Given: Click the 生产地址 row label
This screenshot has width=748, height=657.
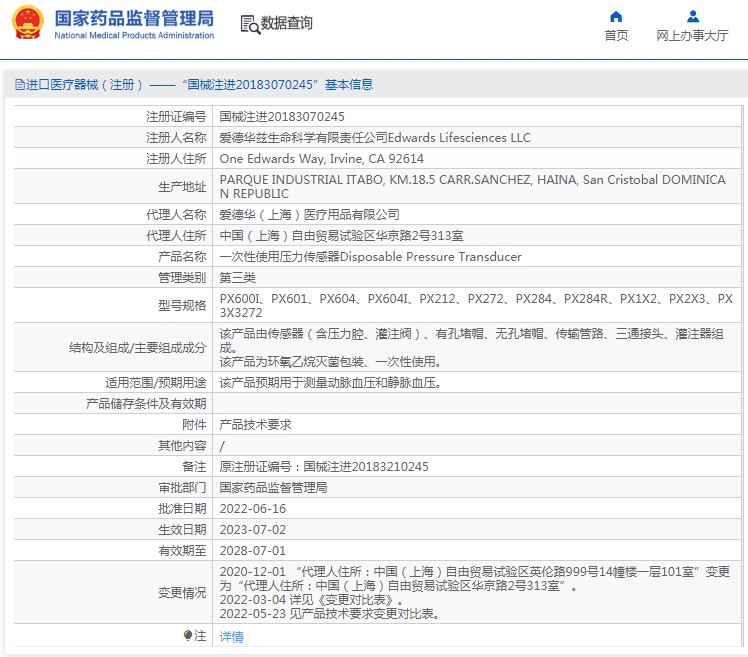Looking at the screenshot, I should tap(182, 187).
